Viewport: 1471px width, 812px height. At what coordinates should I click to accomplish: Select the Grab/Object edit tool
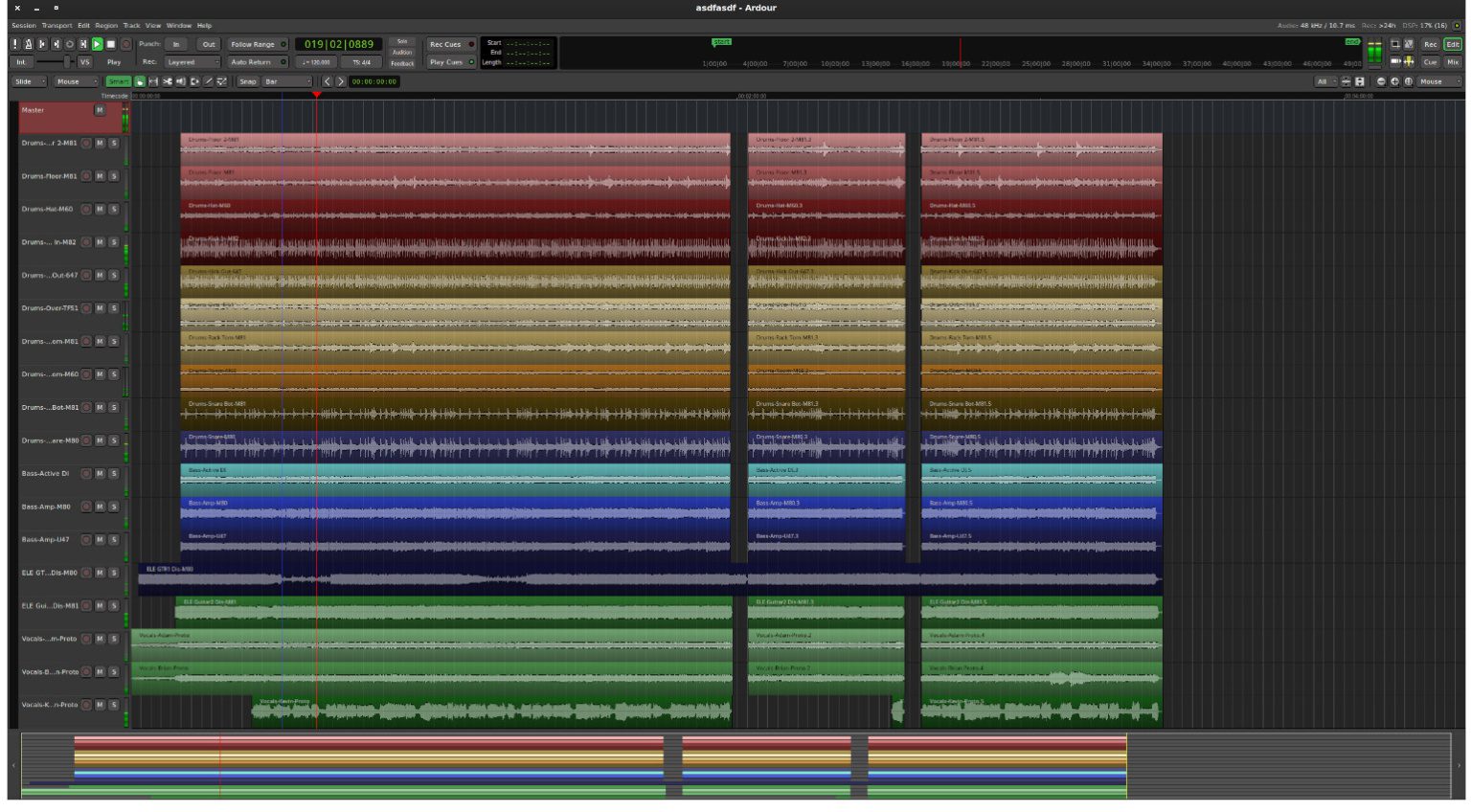(x=140, y=82)
